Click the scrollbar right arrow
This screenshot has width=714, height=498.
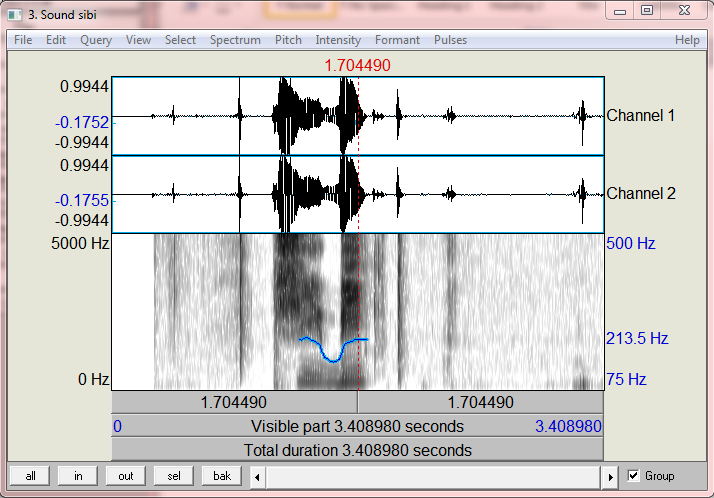tap(611, 476)
